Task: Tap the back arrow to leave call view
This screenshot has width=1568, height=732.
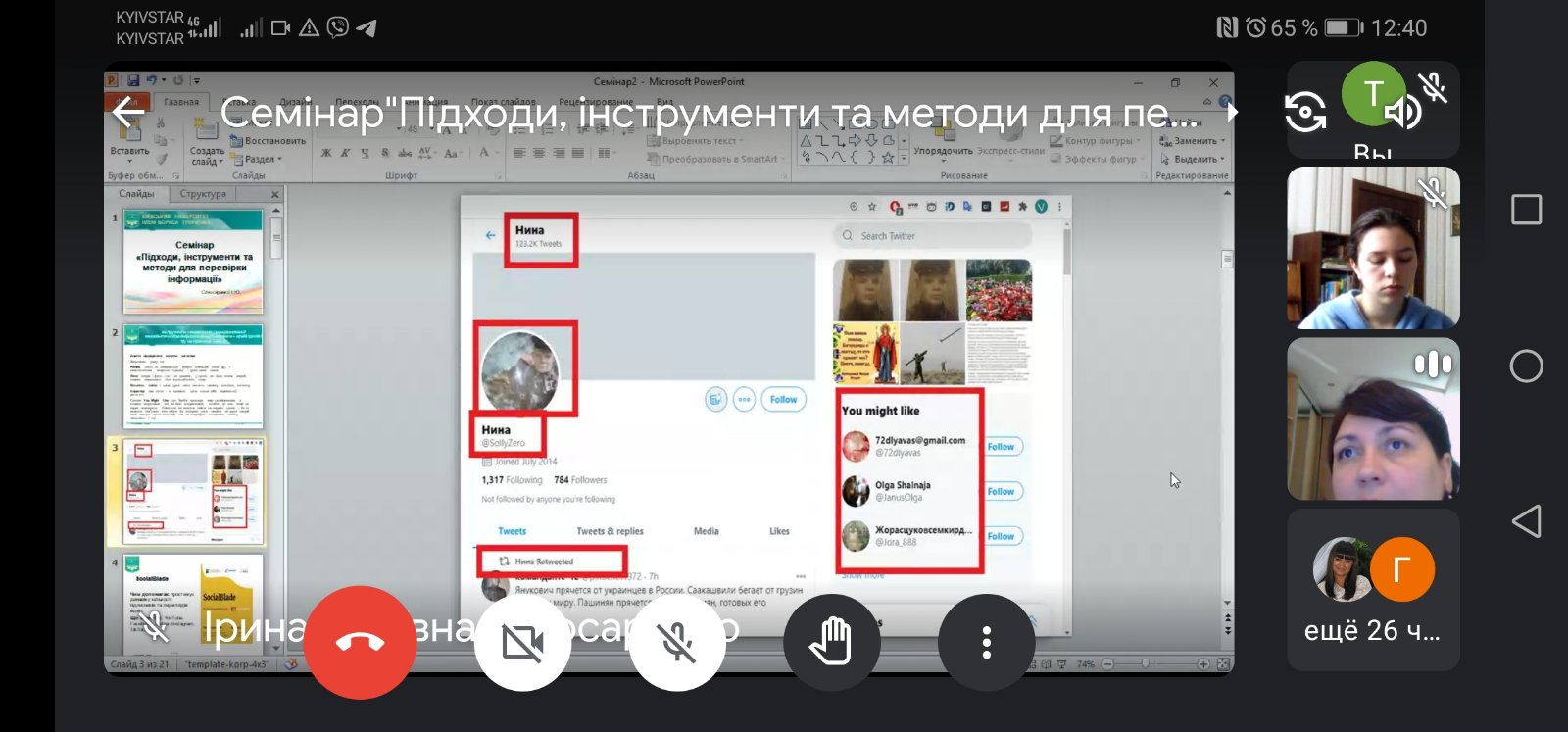Action: click(x=129, y=114)
